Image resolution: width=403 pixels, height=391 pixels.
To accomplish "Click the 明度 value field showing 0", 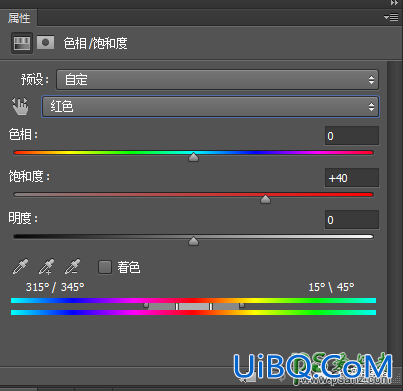I will pos(352,220).
